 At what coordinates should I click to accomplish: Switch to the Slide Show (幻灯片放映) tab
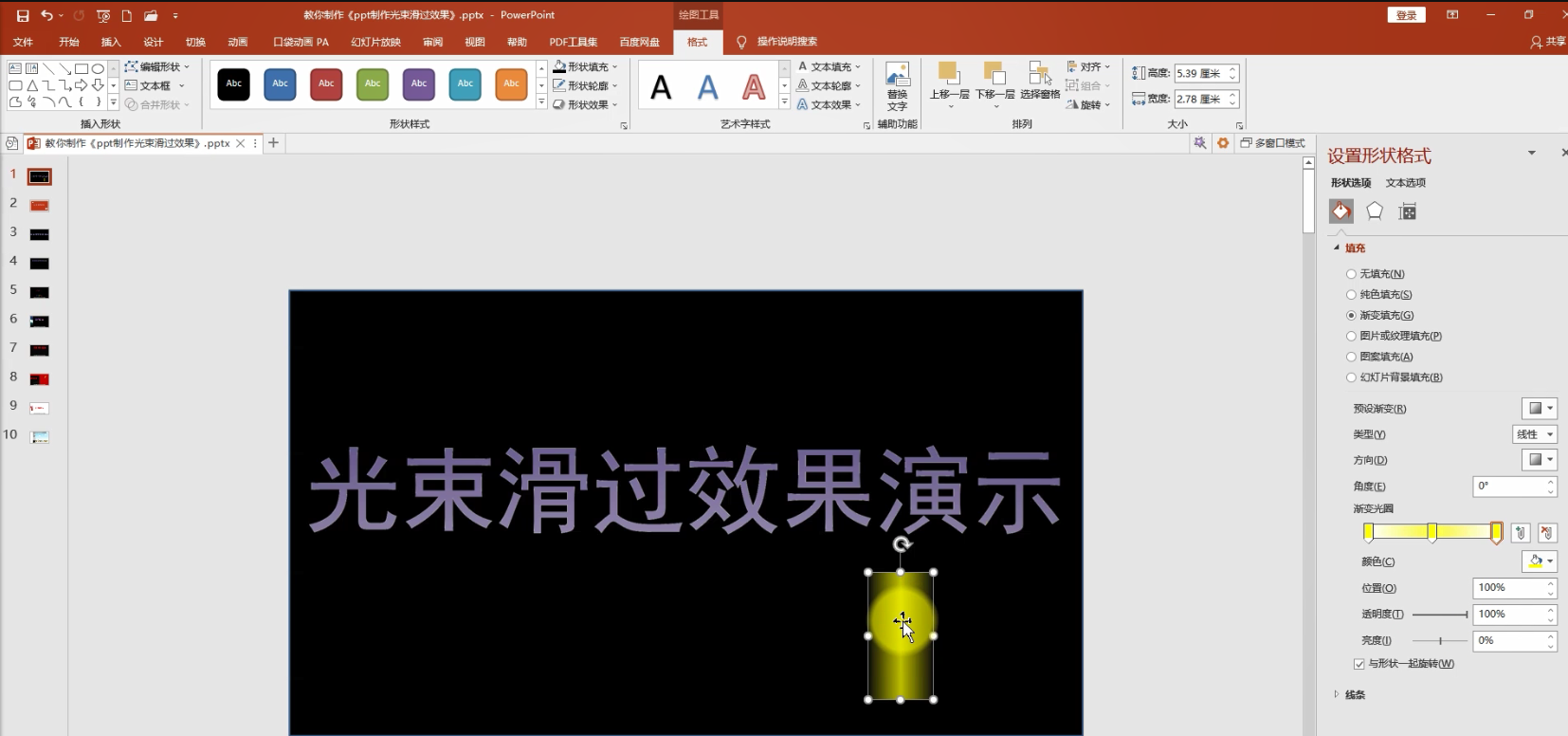[375, 42]
